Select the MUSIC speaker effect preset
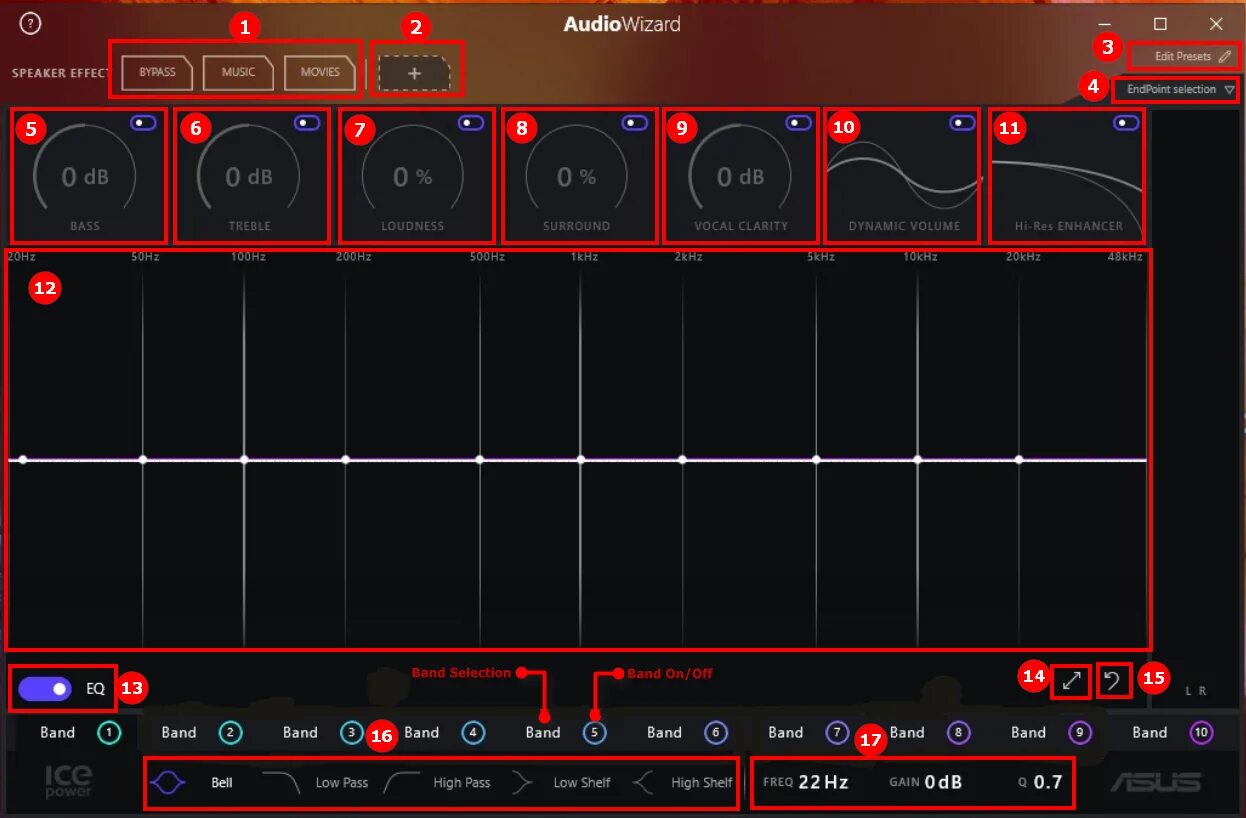This screenshot has height=818, width=1246. tap(238, 72)
